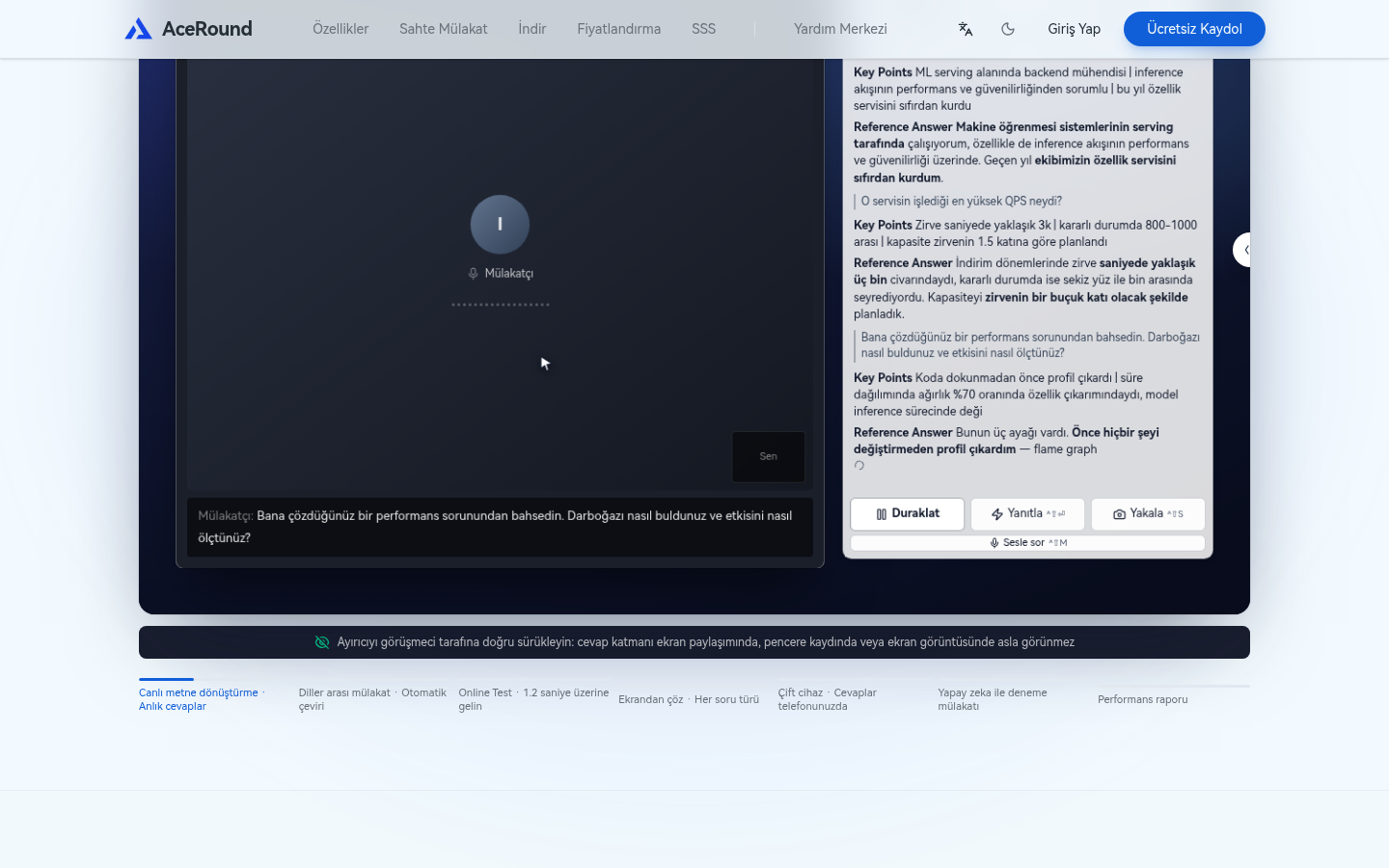This screenshot has height=868, width=1389.
Task: Click the Yakala capture button
Action: (1148, 514)
